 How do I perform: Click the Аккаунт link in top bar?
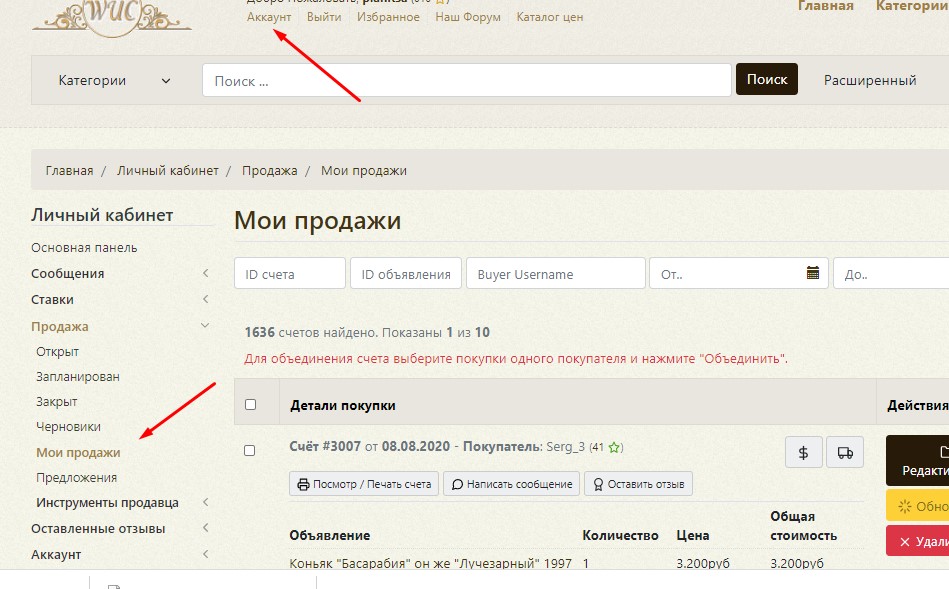(x=269, y=17)
